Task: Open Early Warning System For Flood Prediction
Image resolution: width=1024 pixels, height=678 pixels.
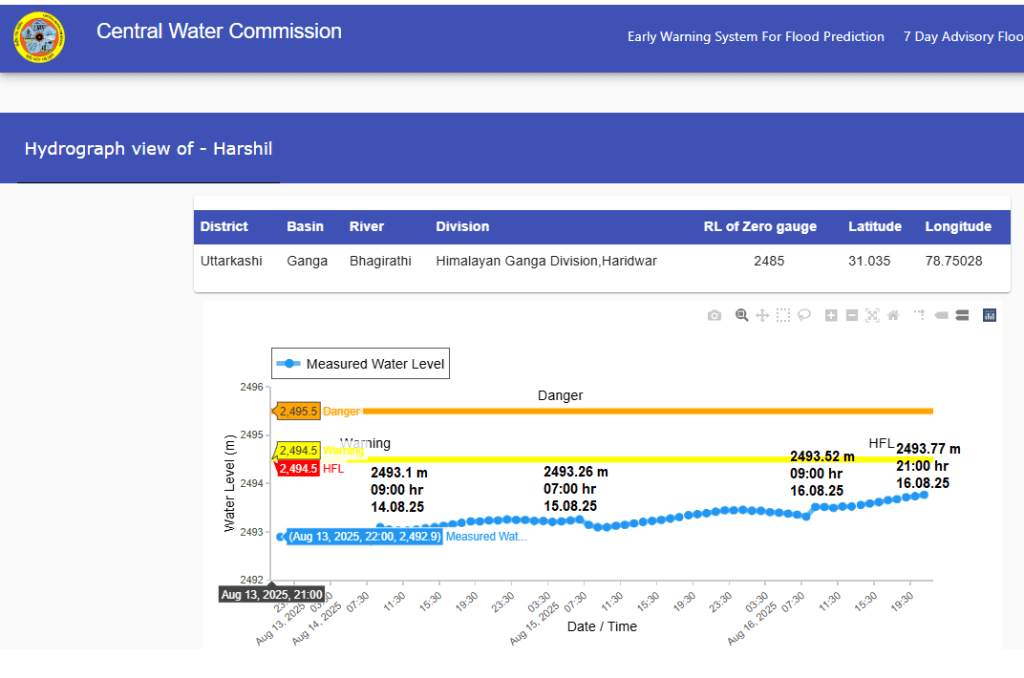Action: pos(755,37)
